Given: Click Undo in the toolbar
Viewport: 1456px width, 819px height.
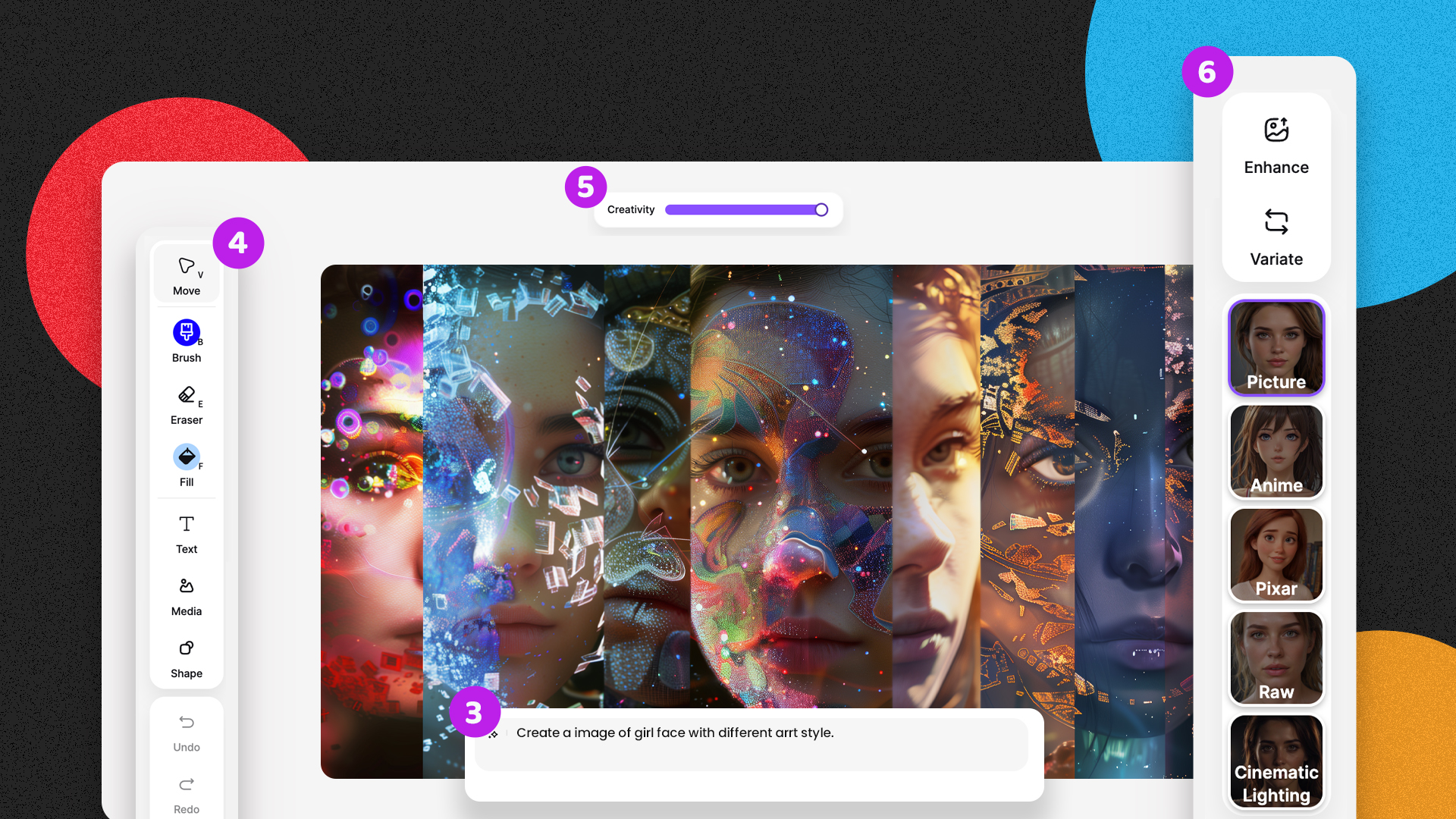Looking at the screenshot, I should click(186, 732).
